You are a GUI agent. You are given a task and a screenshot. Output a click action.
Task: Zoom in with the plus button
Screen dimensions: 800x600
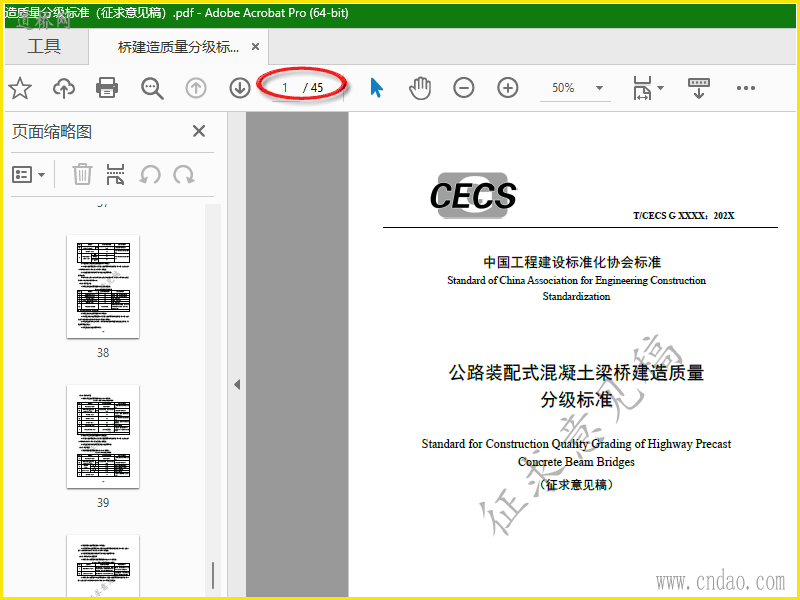click(x=508, y=88)
